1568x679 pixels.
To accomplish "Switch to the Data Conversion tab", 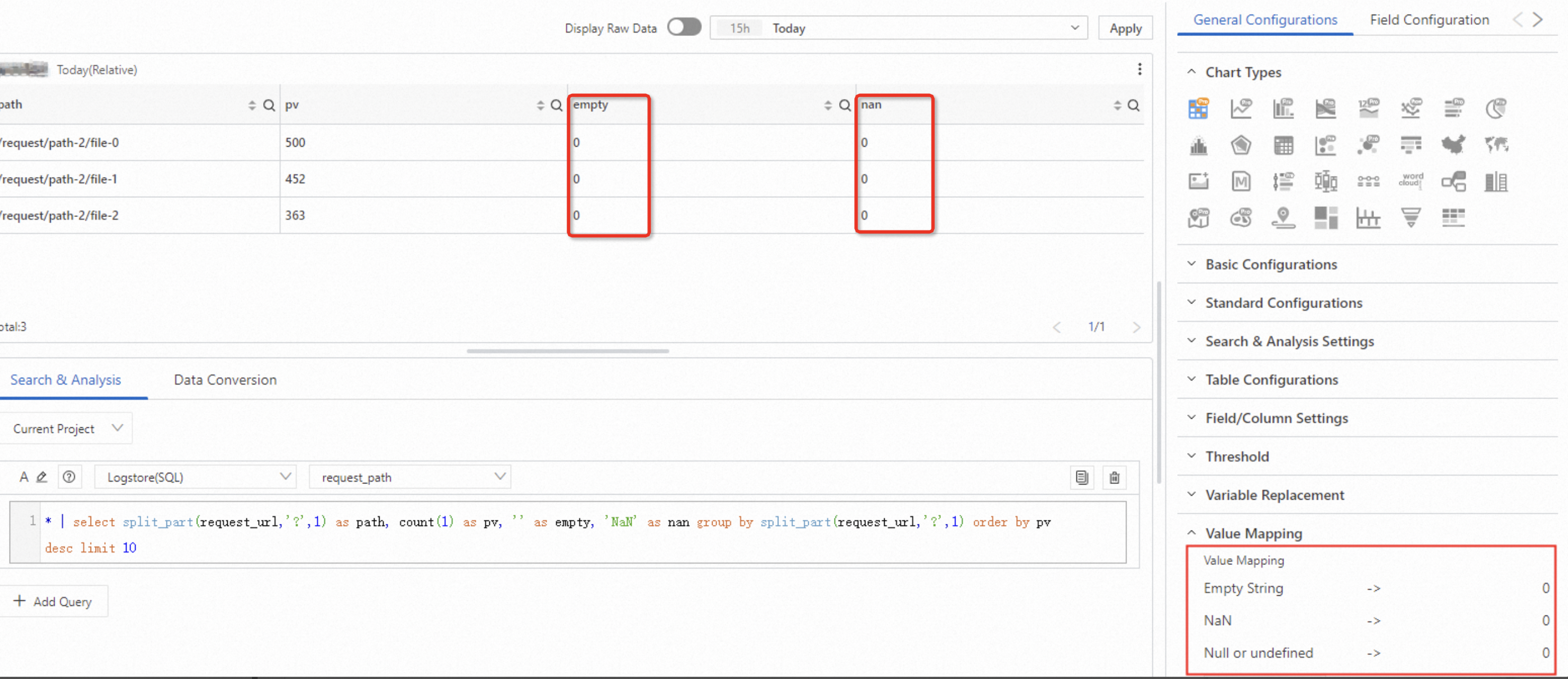I will (224, 379).
